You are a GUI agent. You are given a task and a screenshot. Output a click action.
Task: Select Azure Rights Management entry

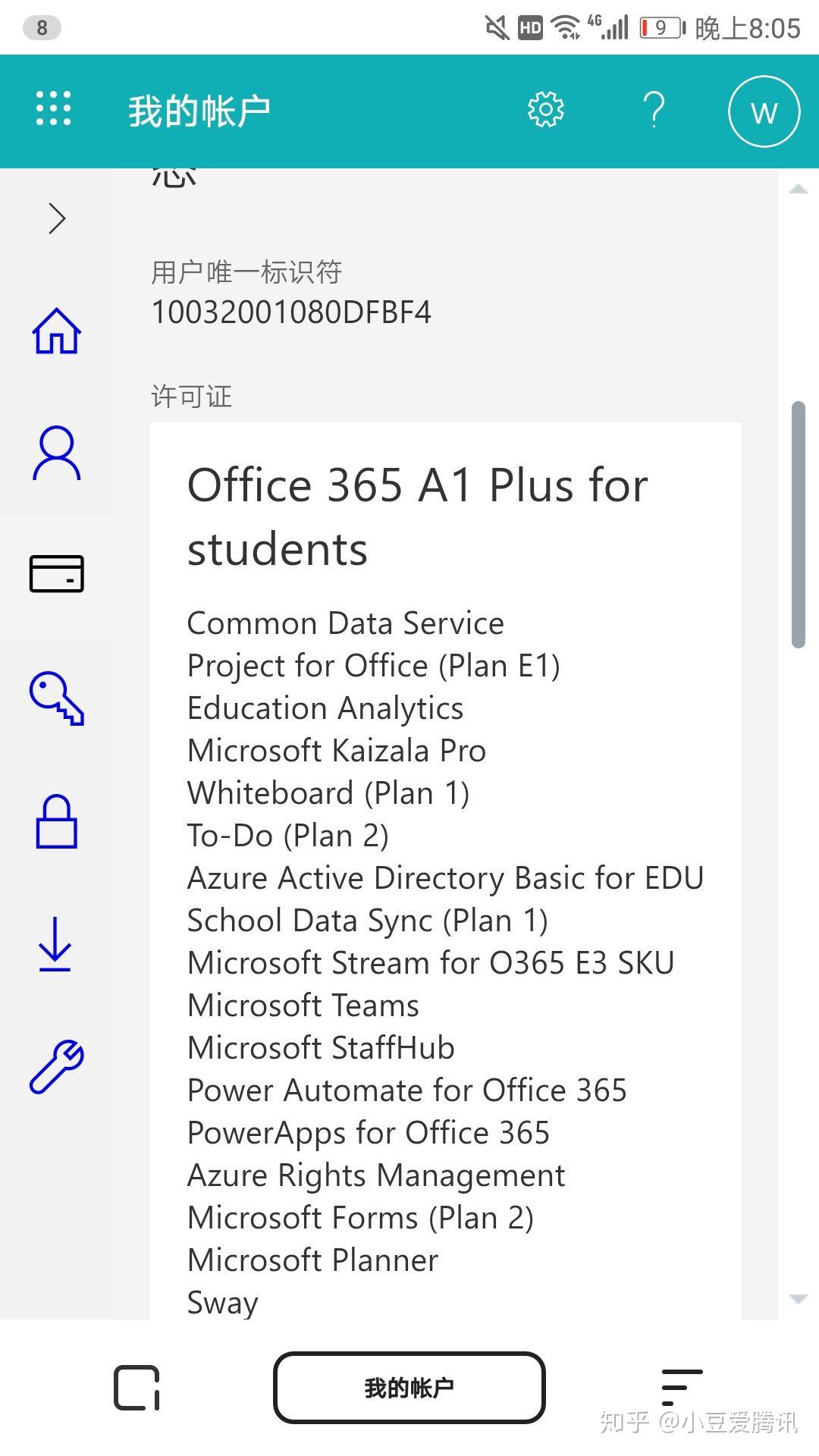376,1175
